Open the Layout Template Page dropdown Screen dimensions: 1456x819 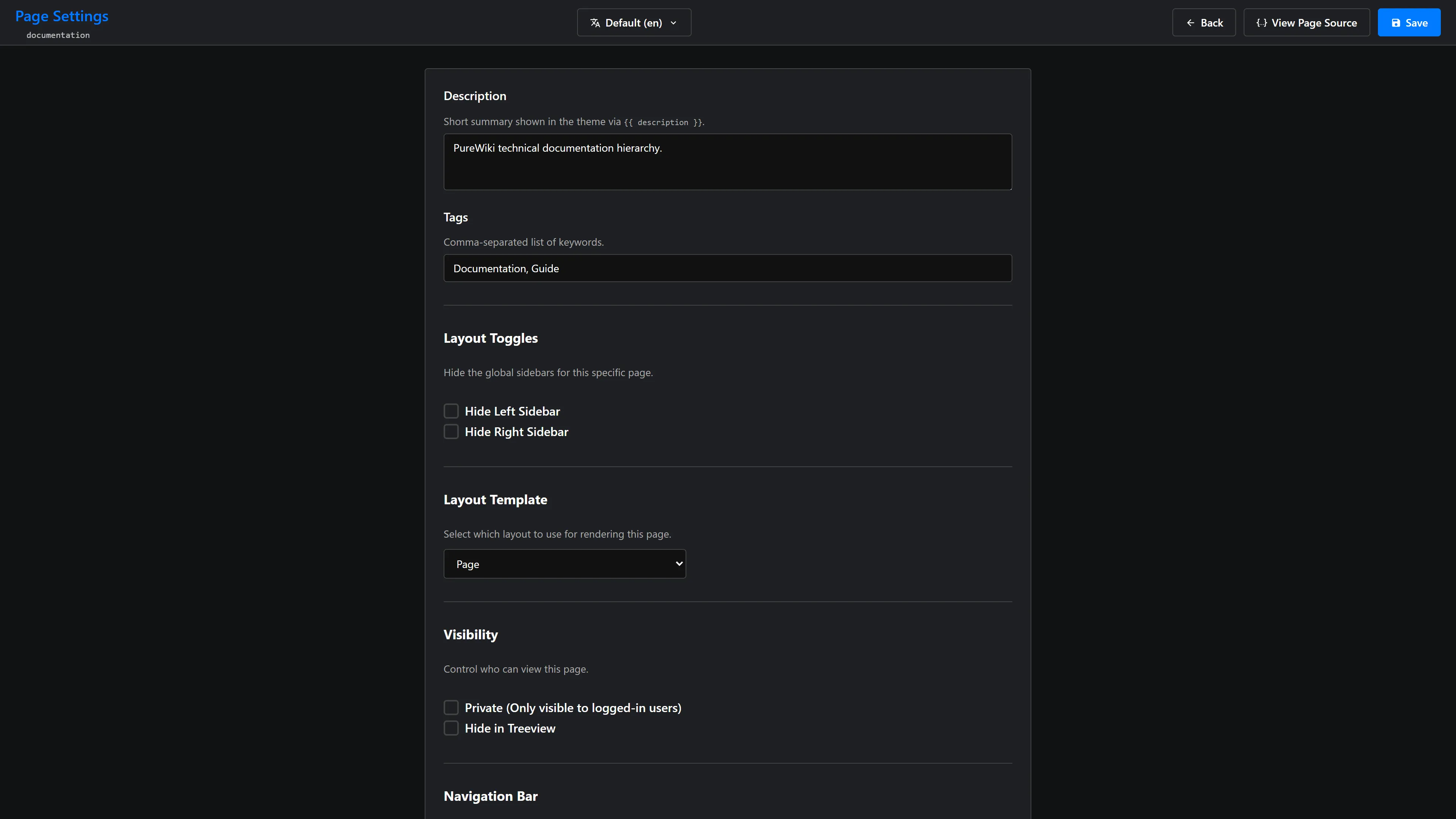click(565, 563)
